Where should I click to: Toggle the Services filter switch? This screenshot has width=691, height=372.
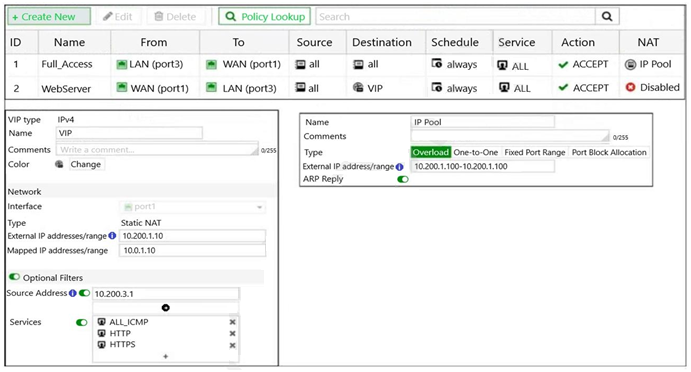tap(82, 323)
